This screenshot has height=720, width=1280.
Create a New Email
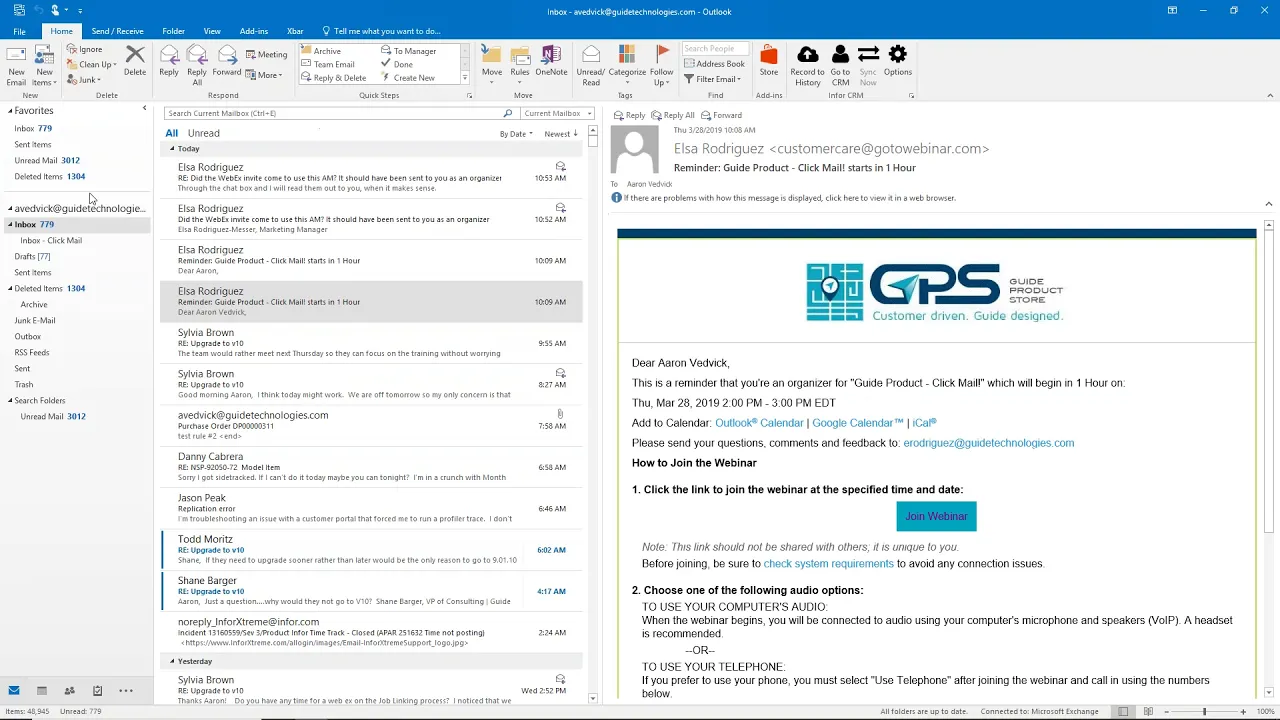[x=16, y=65]
